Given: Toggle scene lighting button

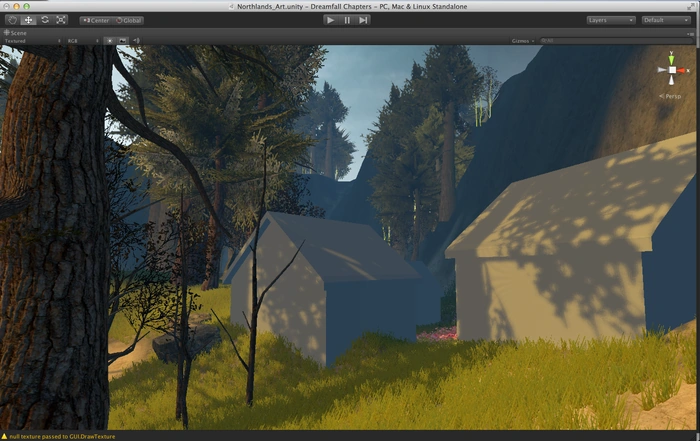Looking at the screenshot, I should click(109, 41).
